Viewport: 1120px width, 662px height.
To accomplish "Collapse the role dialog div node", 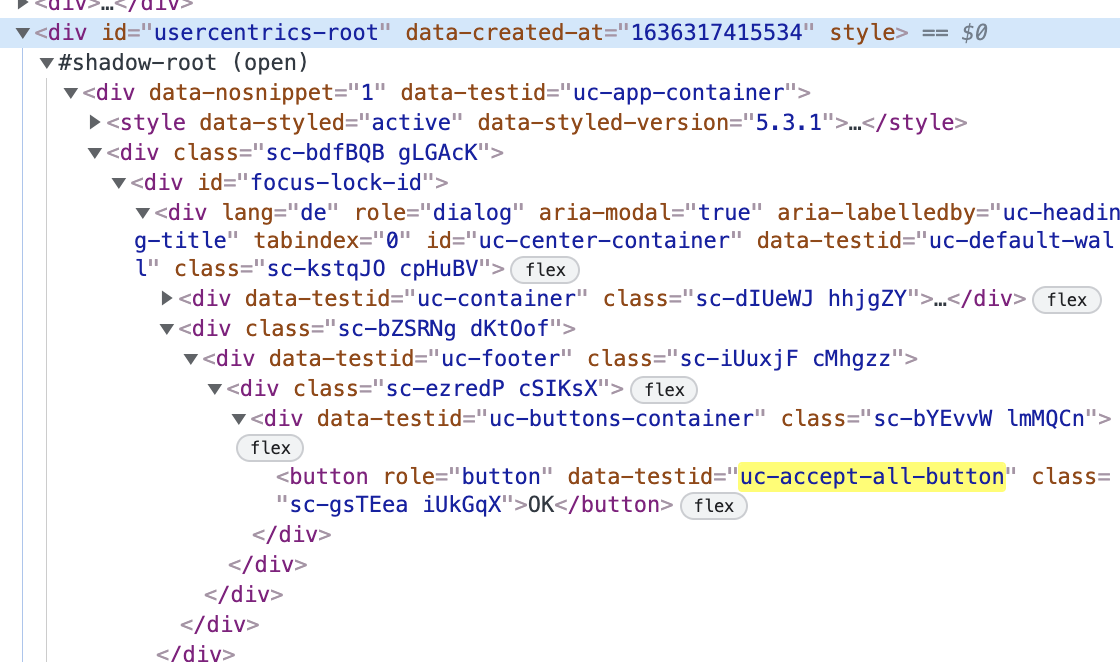I will [143, 213].
